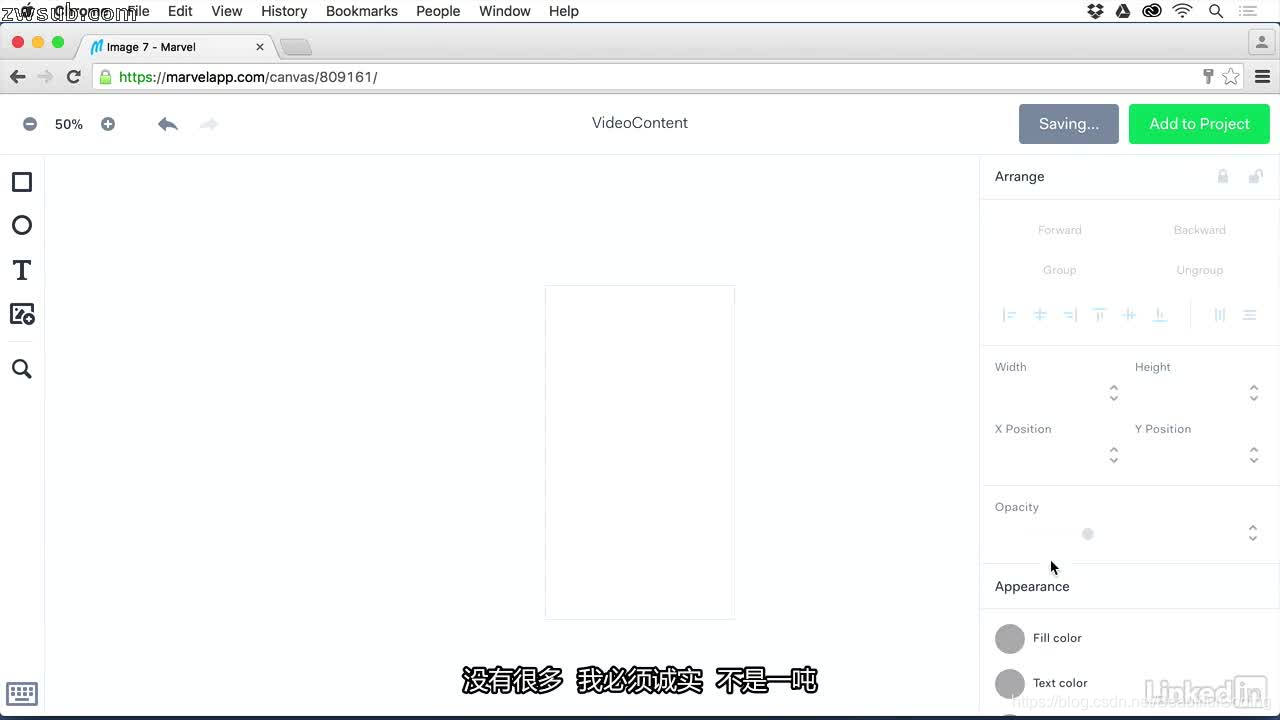Click the Opacity slider handle
This screenshot has width=1280, height=720.
1088,534
